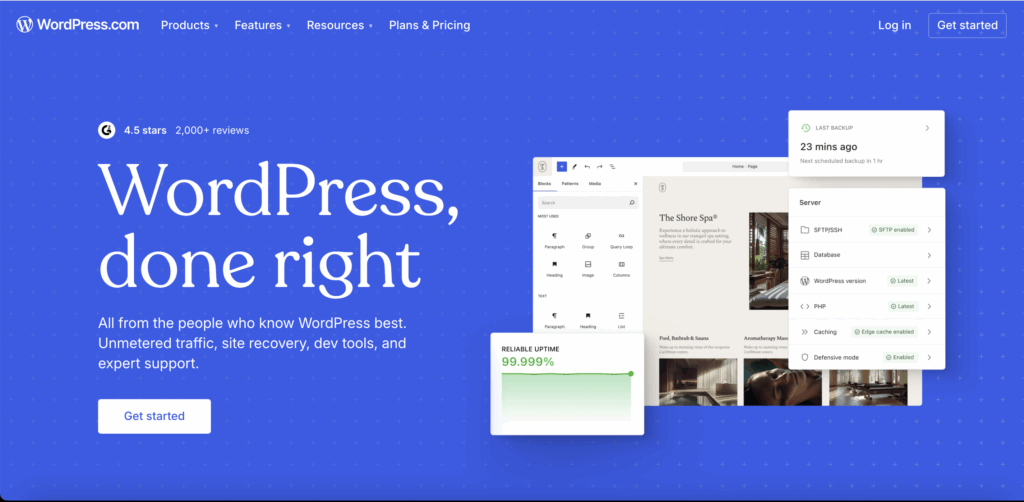The width and height of the screenshot is (1024, 502).
Task: Click the Spa Menu link in preview
Action: pyautogui.click(x=665, y=258)
